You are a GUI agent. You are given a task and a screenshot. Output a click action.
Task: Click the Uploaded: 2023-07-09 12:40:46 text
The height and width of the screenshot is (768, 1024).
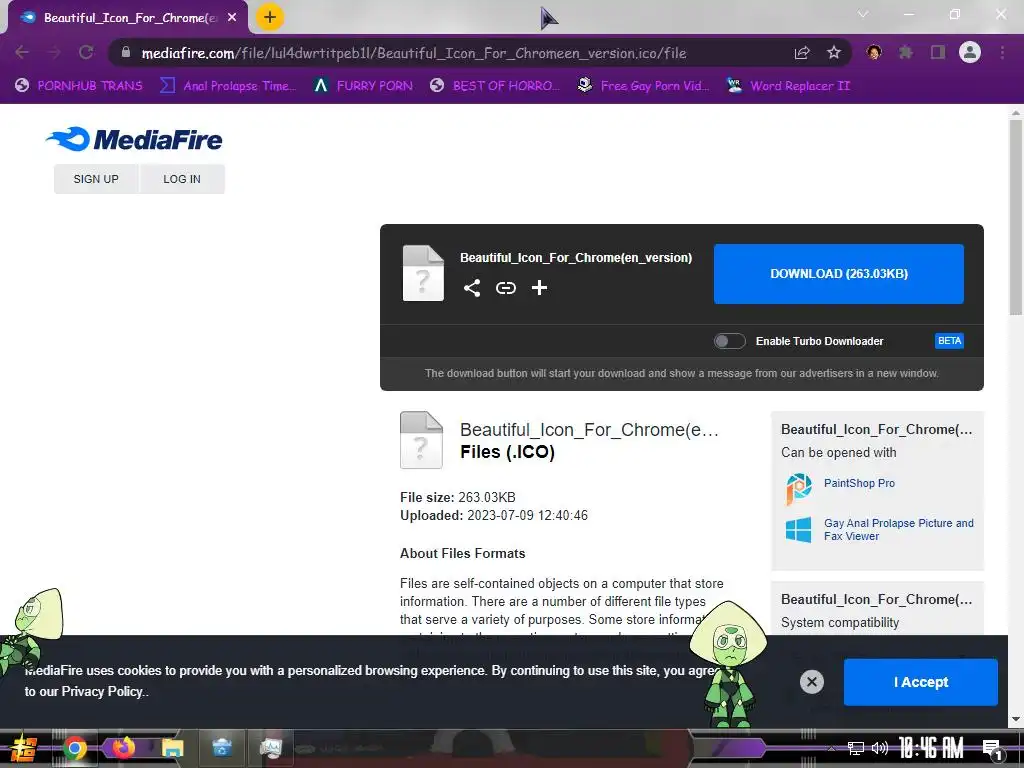494,515
